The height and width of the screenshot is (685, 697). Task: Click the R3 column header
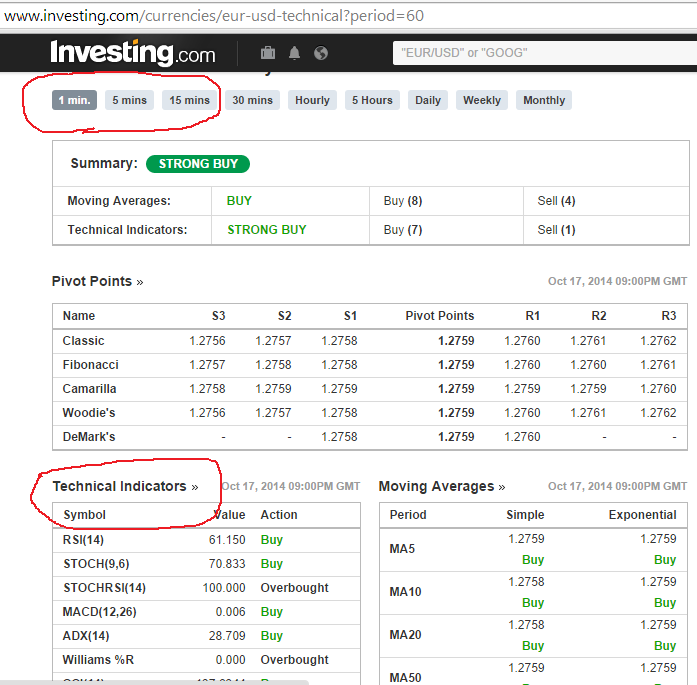click(x=669, y=316)
